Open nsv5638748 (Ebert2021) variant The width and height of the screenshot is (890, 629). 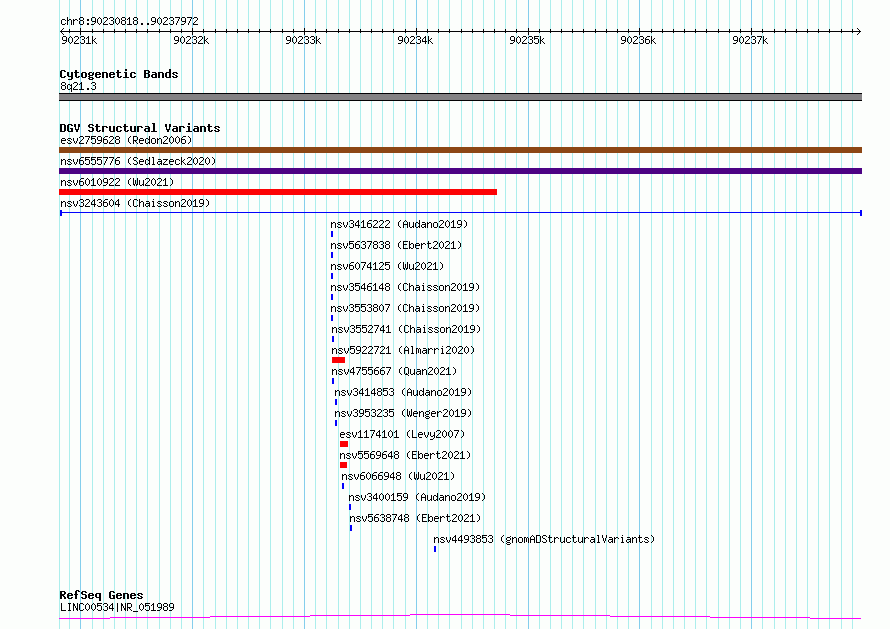click(x=415, y=518)
